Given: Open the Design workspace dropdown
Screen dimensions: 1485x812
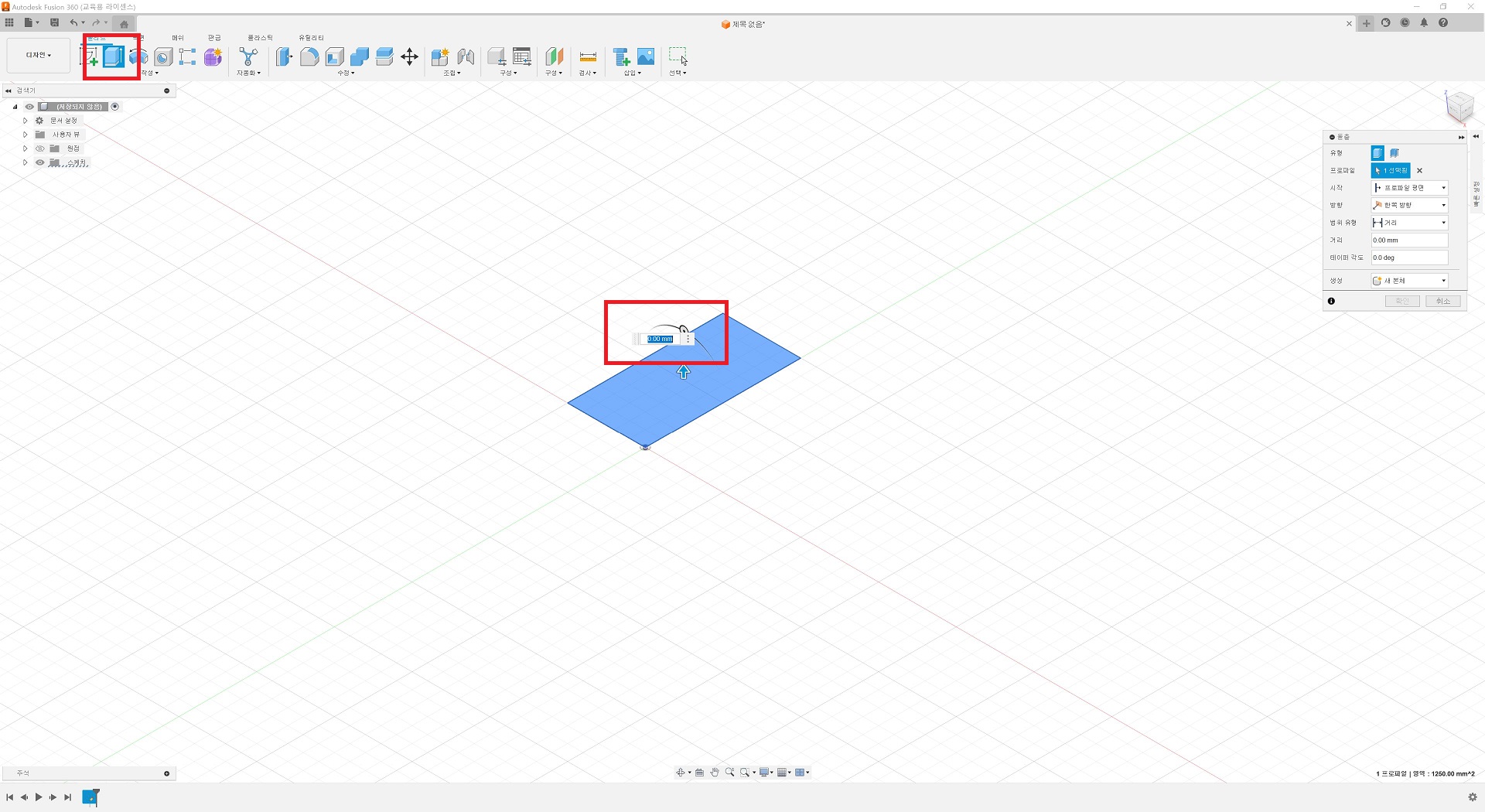Looking at the screenshot, I should 38,55.
